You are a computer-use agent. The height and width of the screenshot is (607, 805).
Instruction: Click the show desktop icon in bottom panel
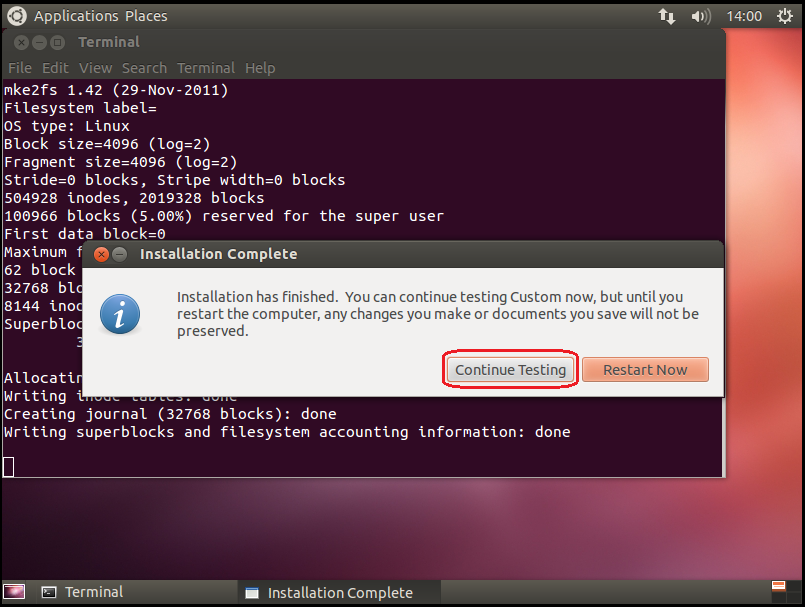(15, 592)
